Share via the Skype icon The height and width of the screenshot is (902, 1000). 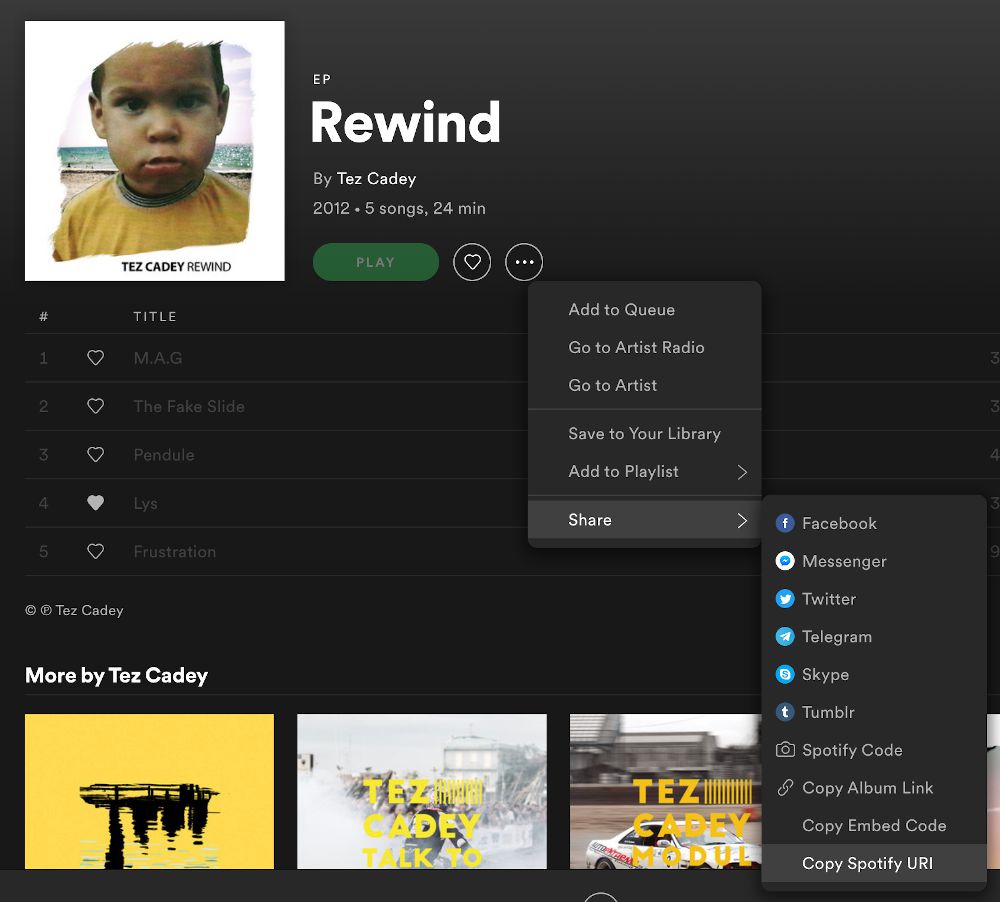(785, 674)
